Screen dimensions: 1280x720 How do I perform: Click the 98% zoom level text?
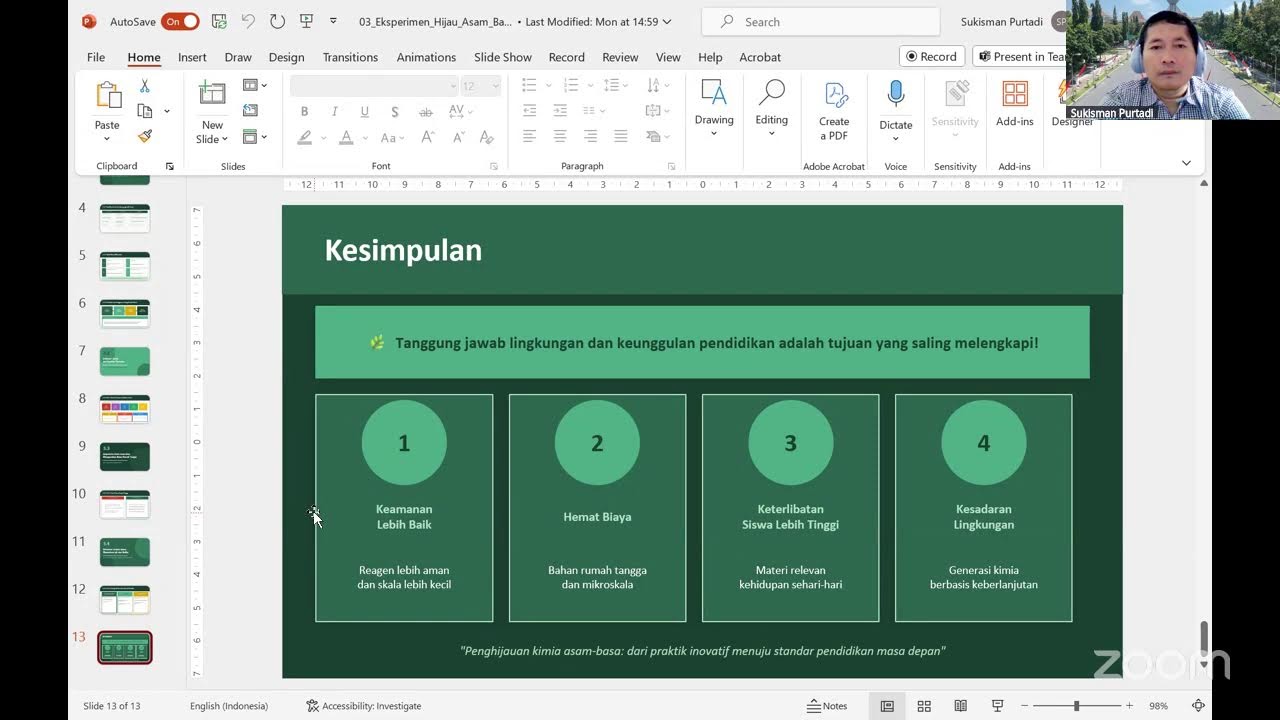[1158, 706]
